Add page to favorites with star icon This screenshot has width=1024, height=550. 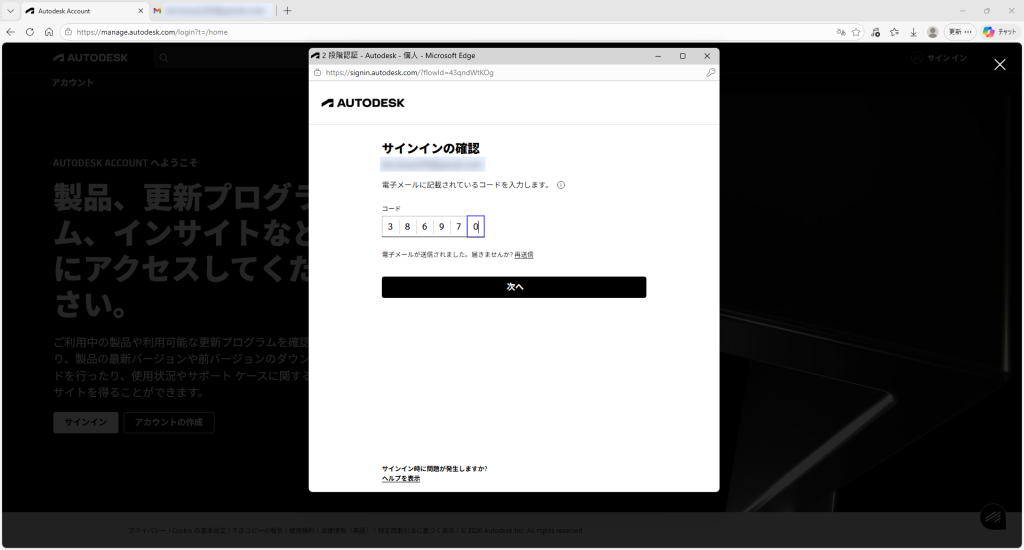click(x=856, y=32)
